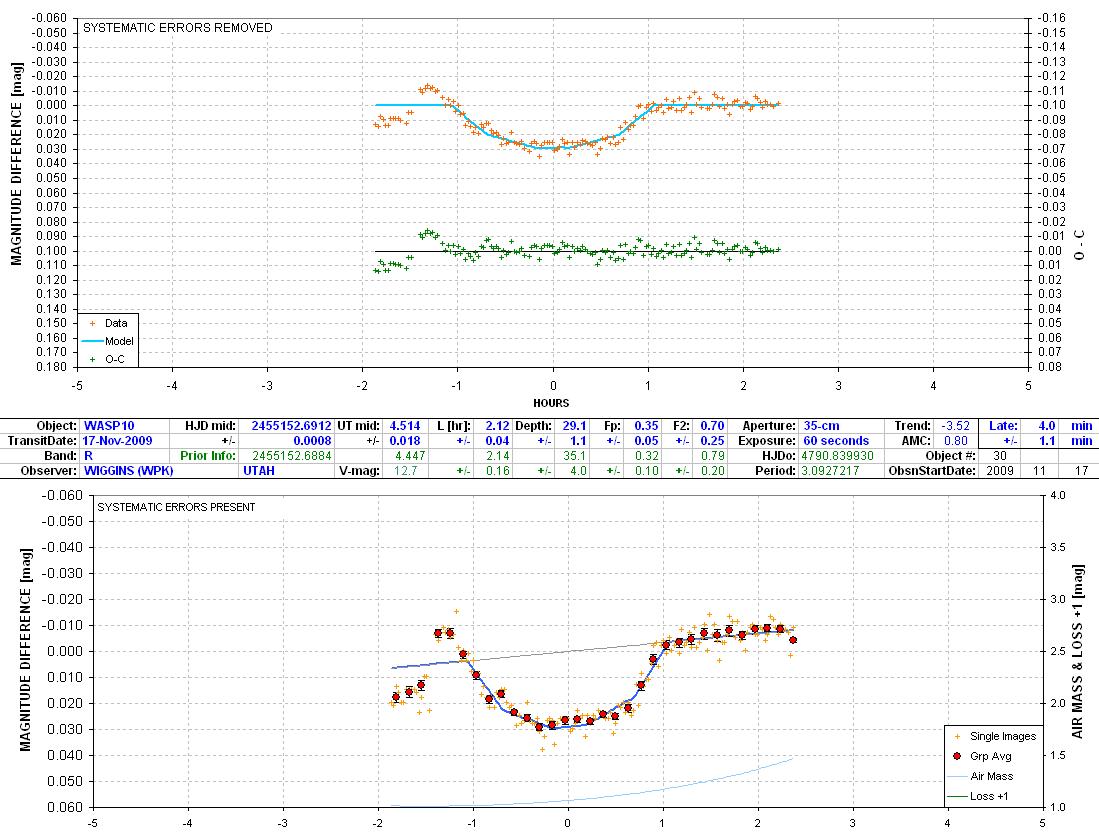1099x834 pixels.
Task: Click the AIR MASS & LOSS +1 axis label
Action: (1078, 652)
